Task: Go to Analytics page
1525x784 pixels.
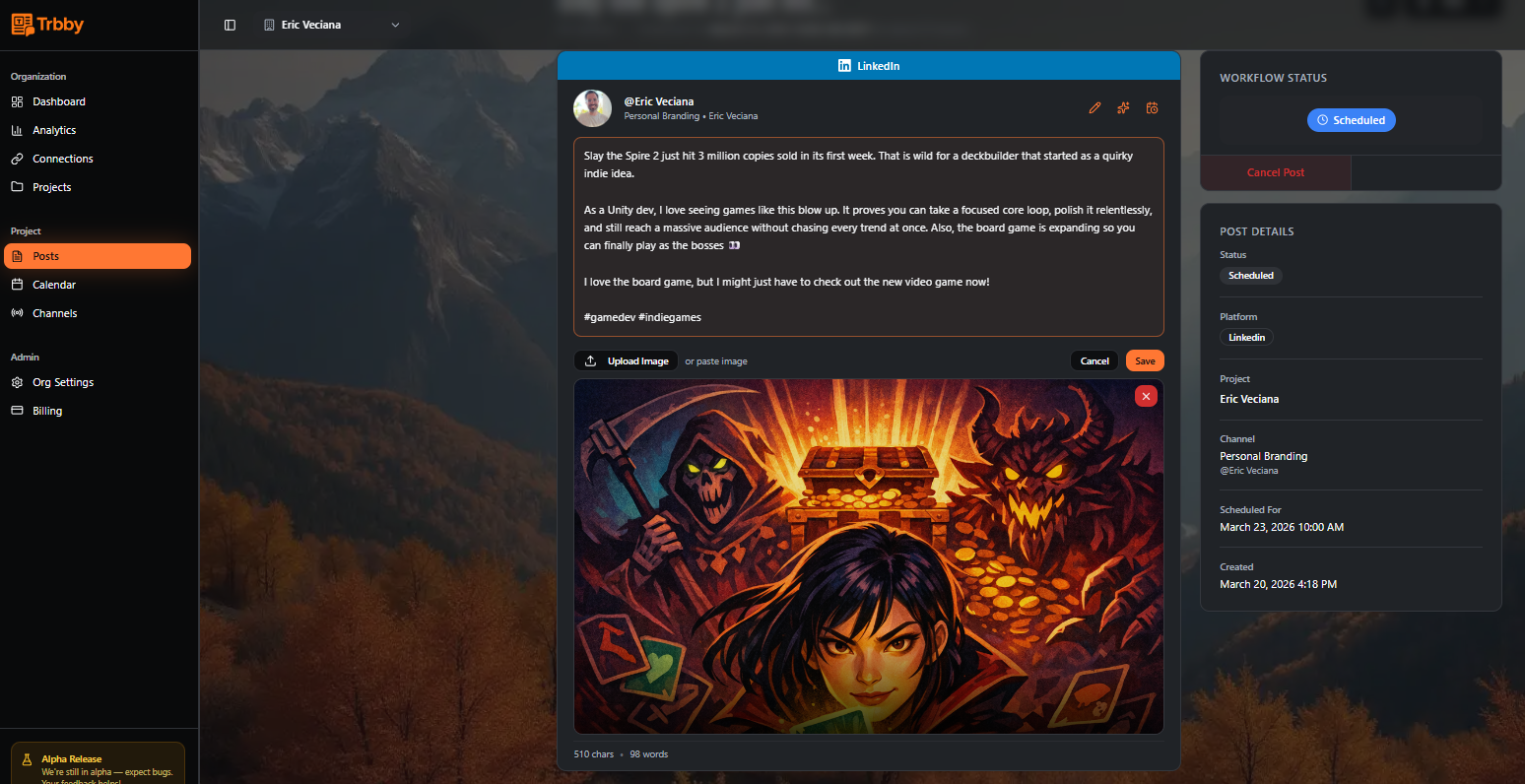Action: tap(98, 130)
